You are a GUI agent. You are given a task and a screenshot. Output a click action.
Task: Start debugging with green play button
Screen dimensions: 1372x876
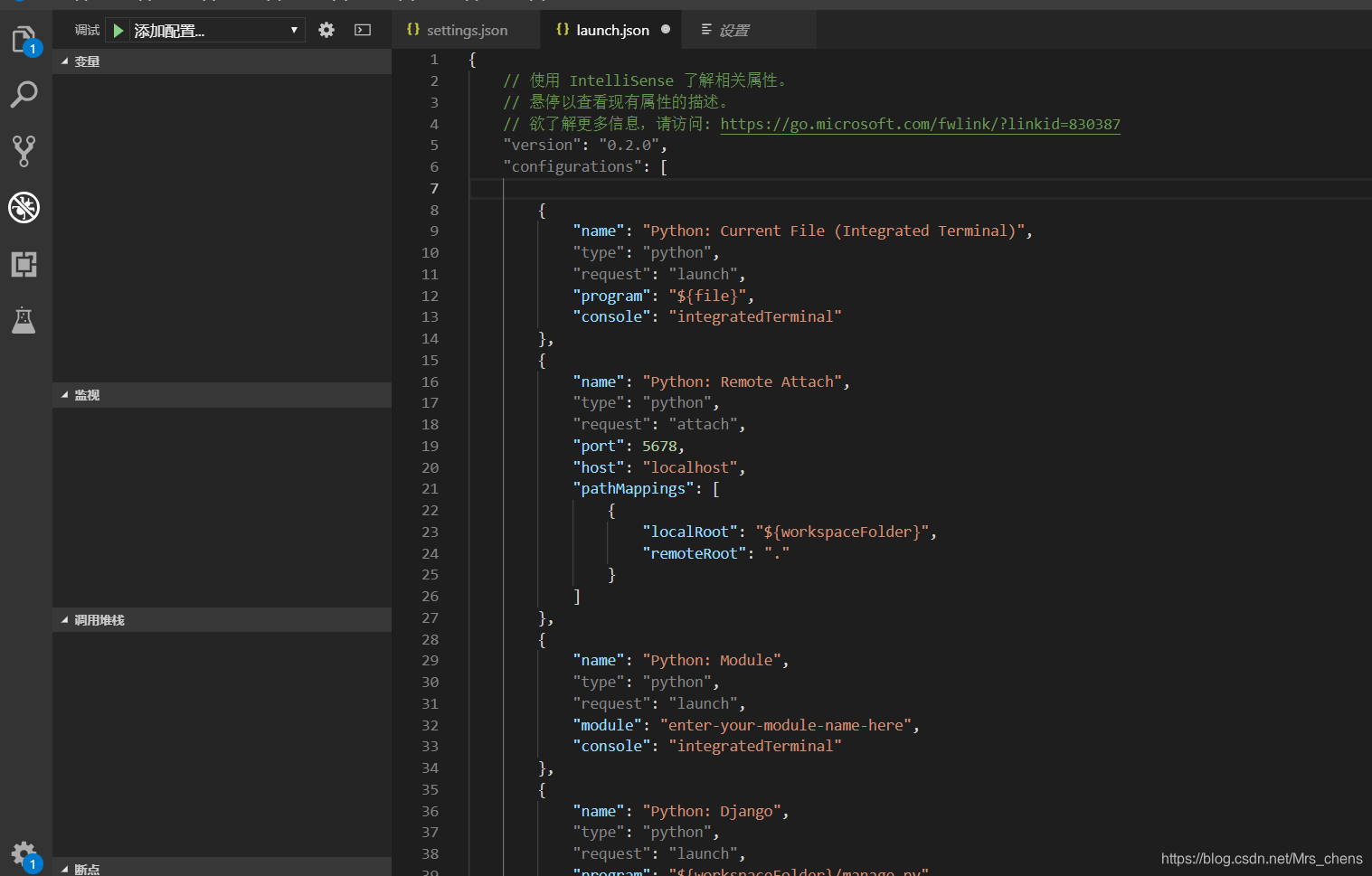click(x=118, y=31)
